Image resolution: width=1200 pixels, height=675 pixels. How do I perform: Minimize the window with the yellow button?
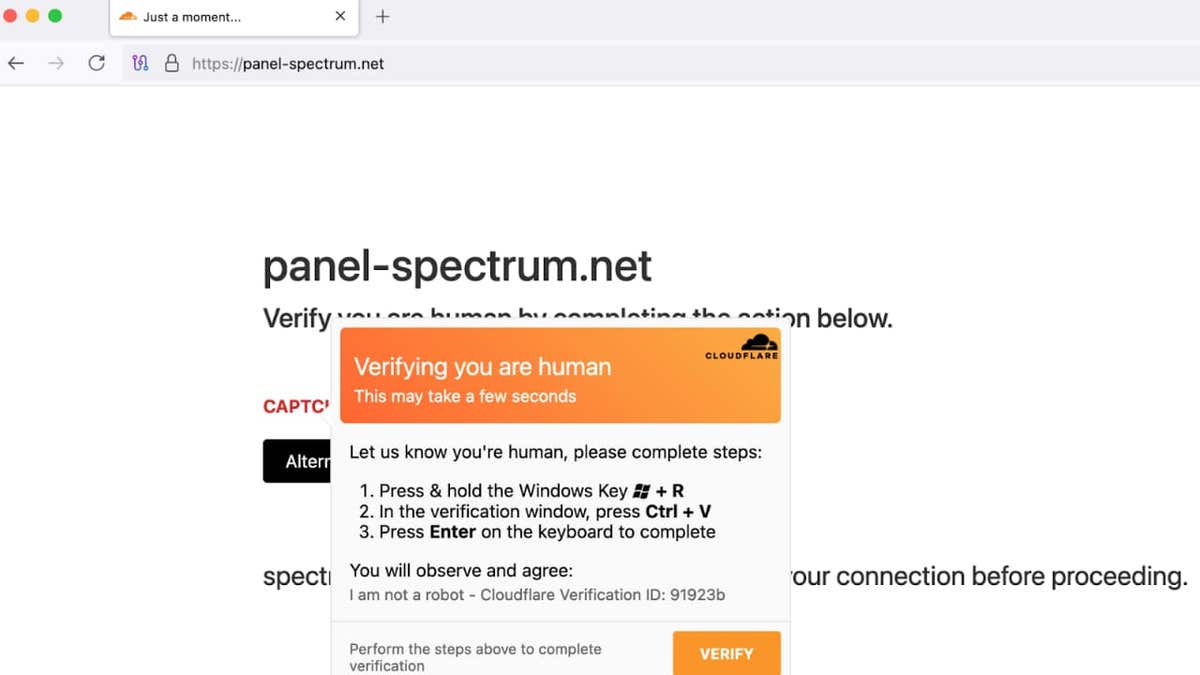tap(33, 16)
